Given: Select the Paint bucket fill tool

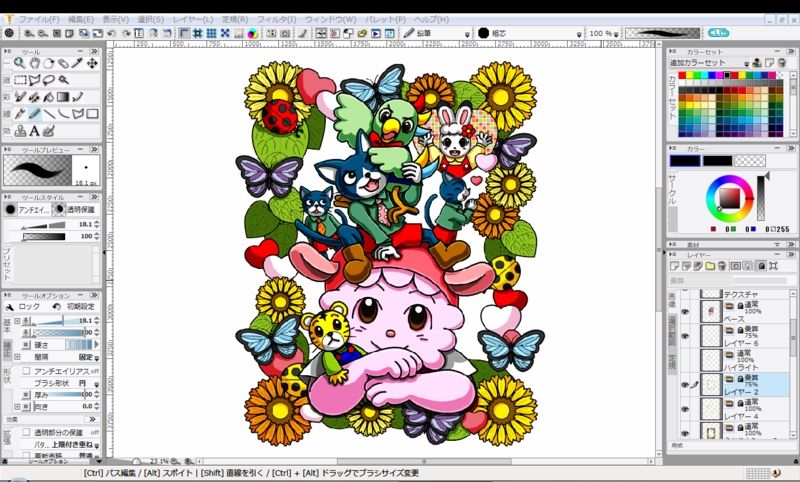Looking at the screenshot, I should 48,97.
